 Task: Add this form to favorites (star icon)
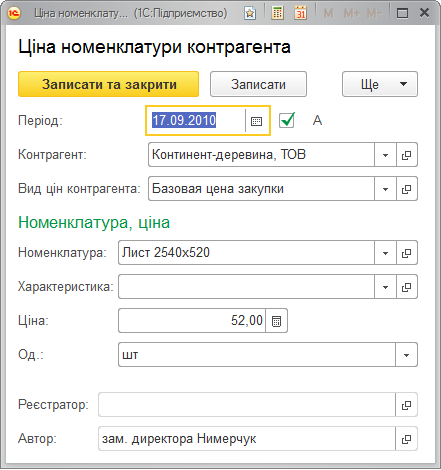(x=250, y=13)
